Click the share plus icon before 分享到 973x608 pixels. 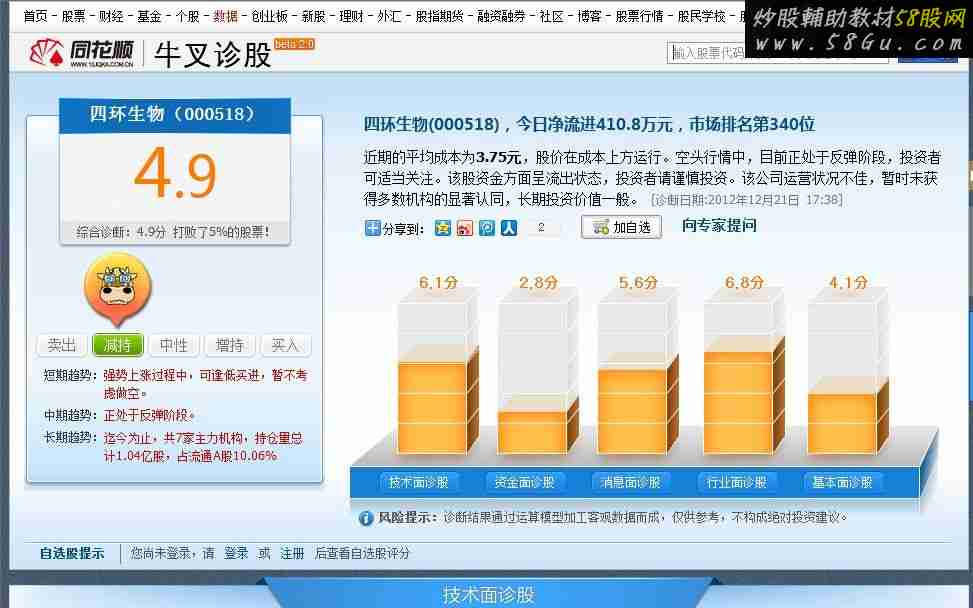[x=372, y=228]
